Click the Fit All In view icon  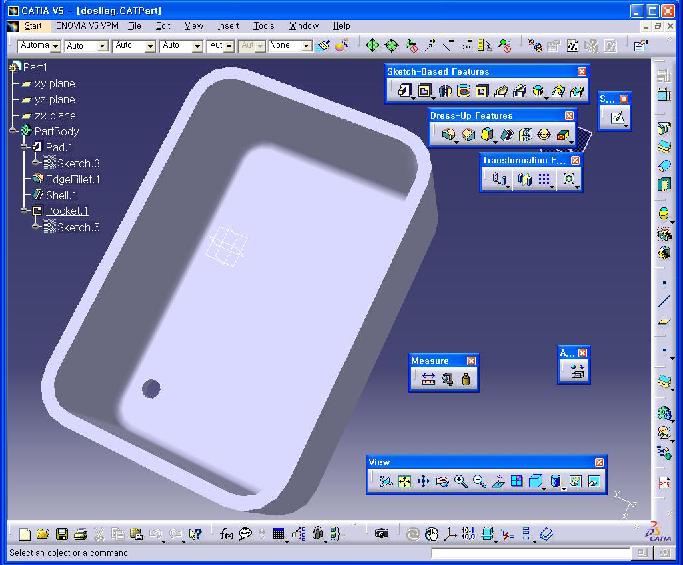pos(404,481)
